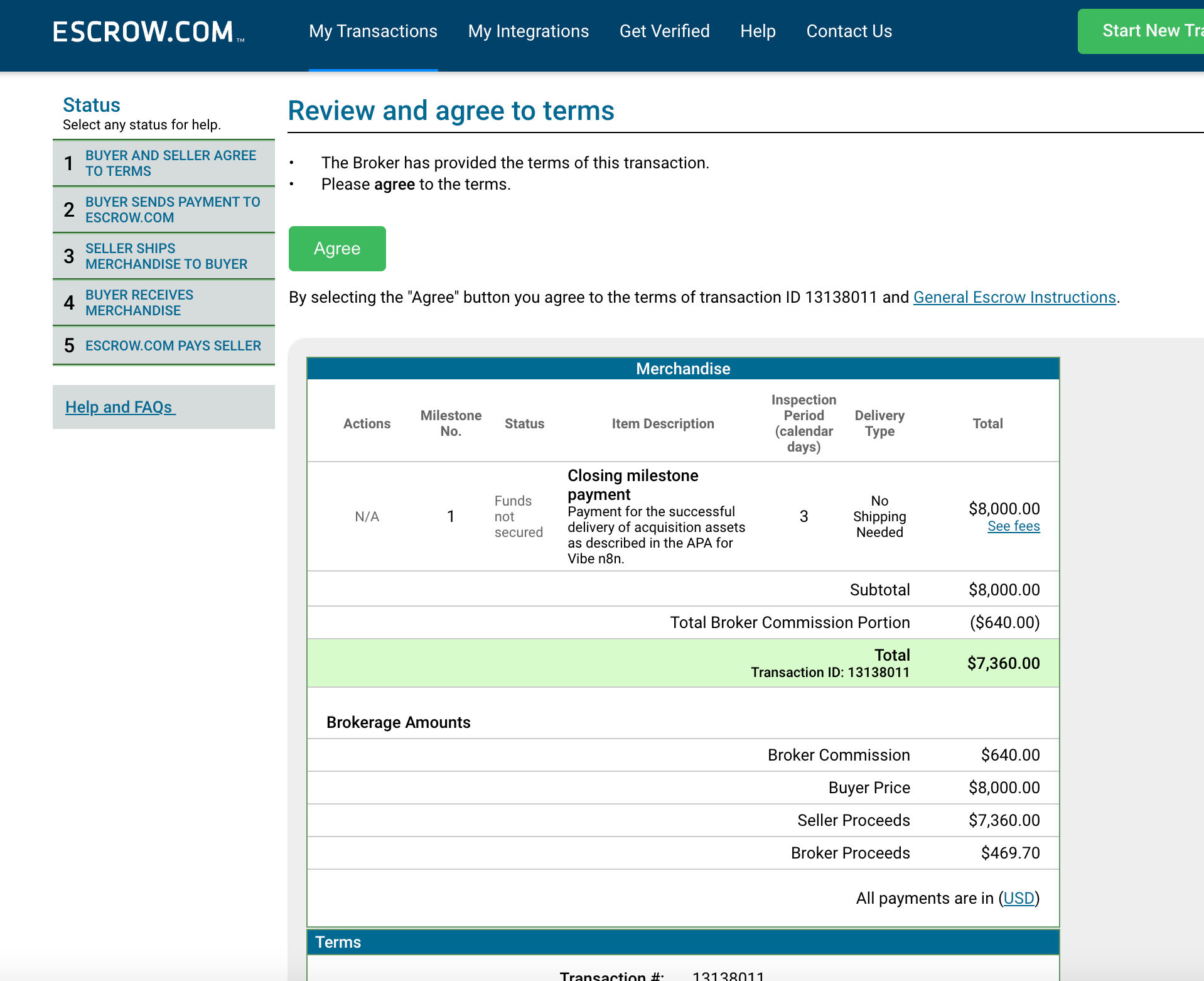Click the Seller Proceeds value $7,360.00

[x=1004, y=820]
